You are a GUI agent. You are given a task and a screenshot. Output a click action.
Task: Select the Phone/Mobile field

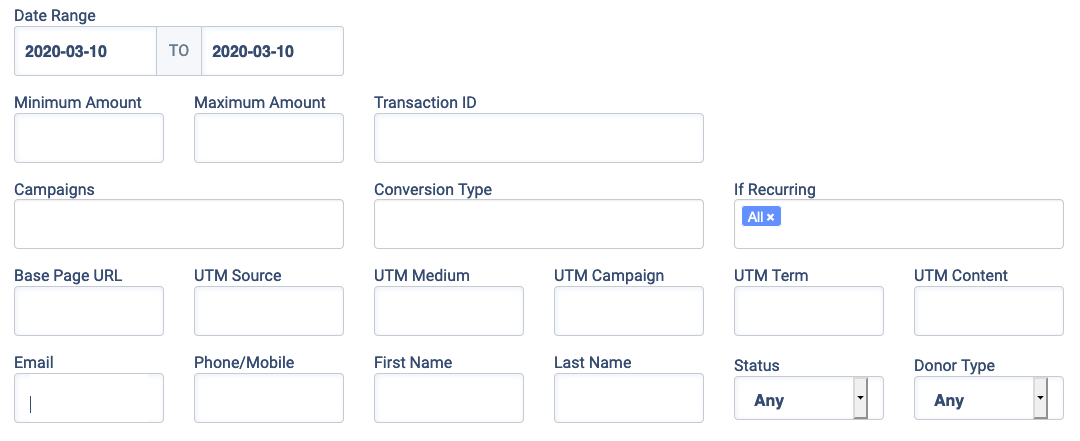[x=269, y=398]
